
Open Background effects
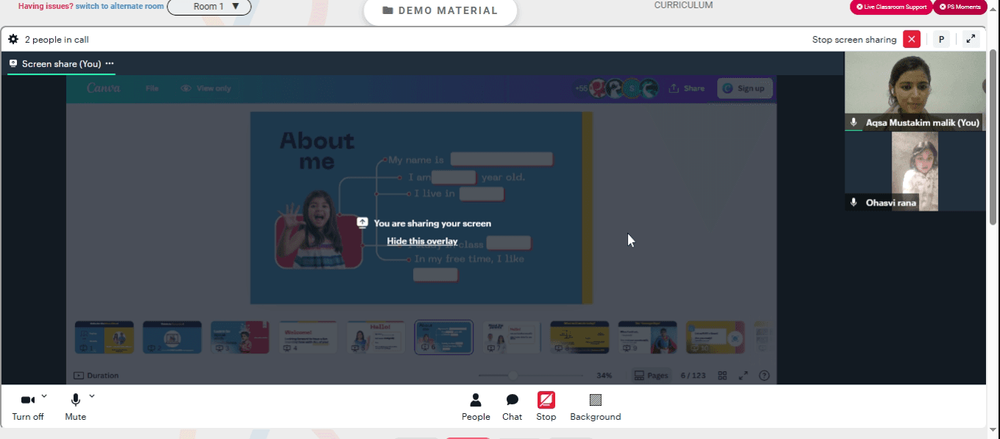(x=595, y=406)
